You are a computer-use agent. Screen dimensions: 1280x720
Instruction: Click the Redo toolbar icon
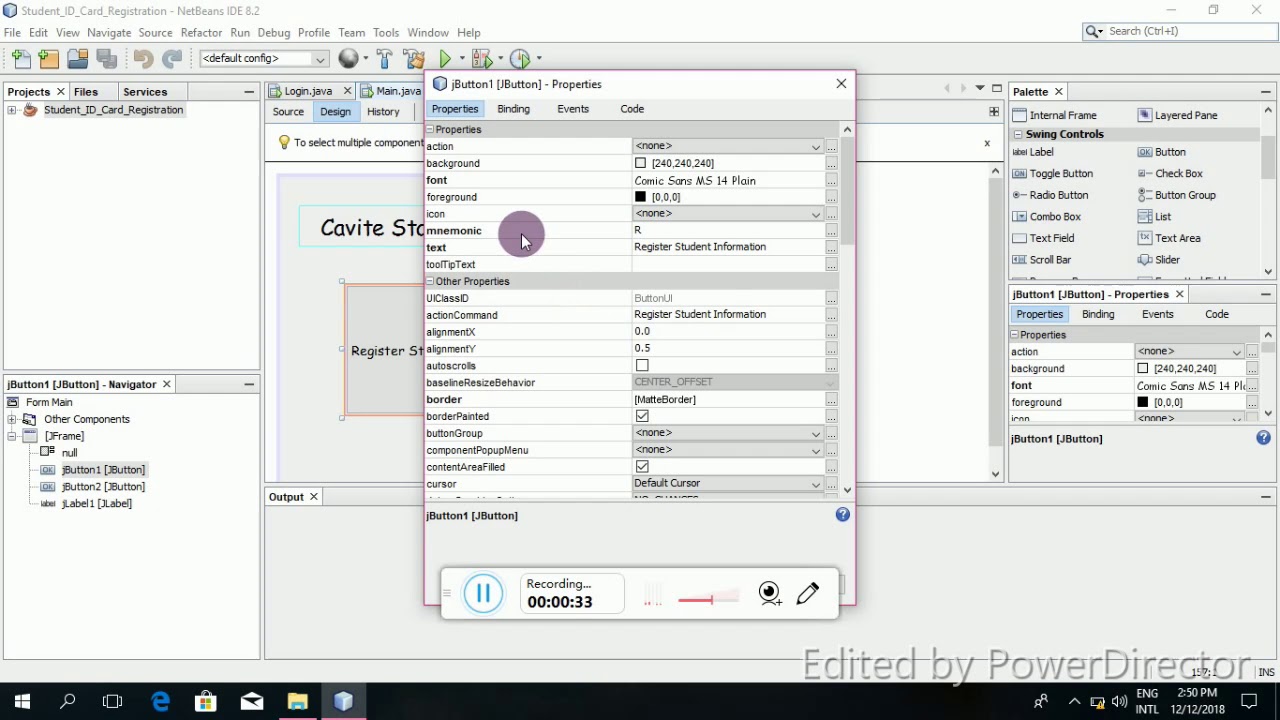(x=172, y=59)
